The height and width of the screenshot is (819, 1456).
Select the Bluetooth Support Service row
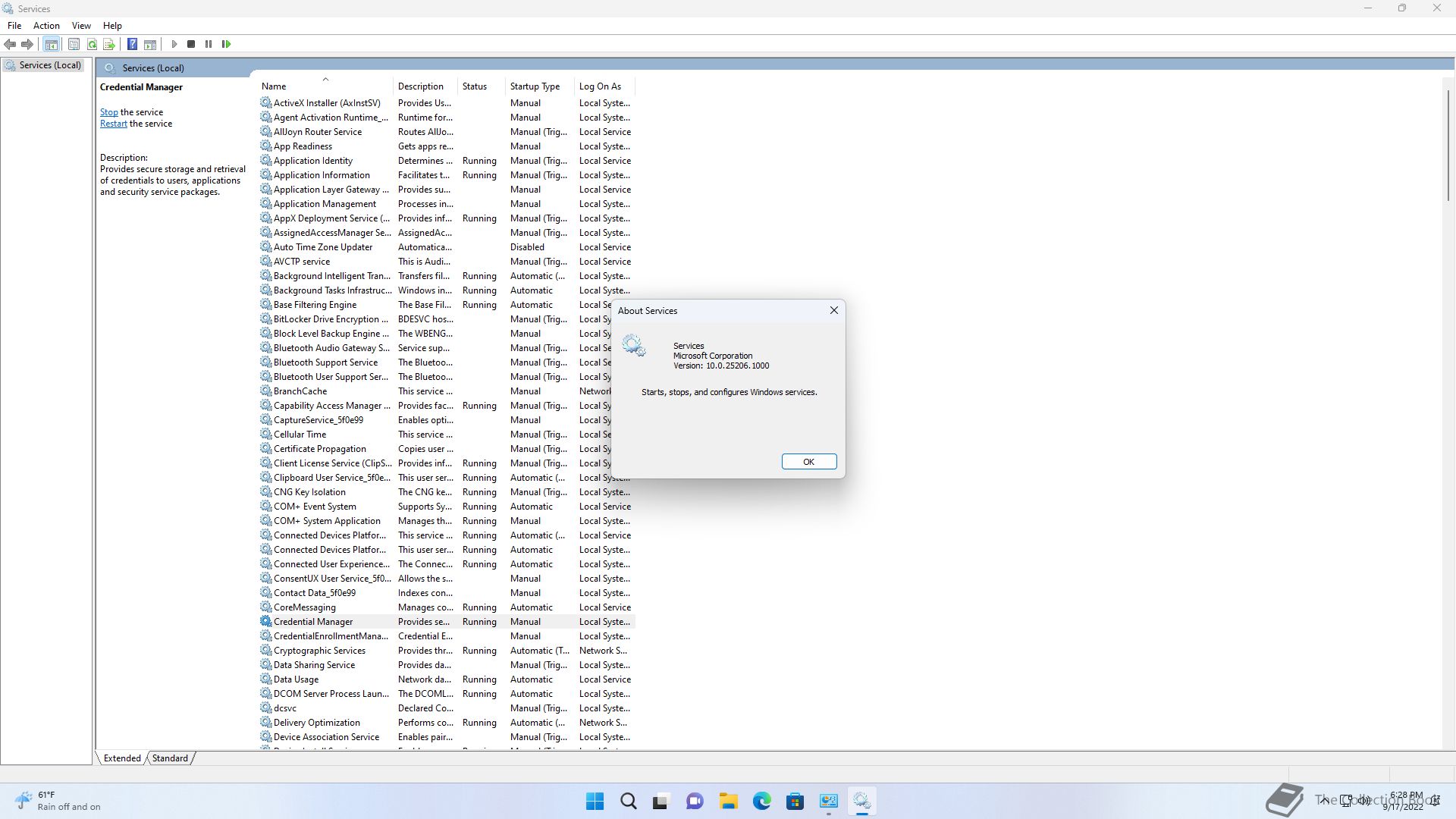click(435, 362)
